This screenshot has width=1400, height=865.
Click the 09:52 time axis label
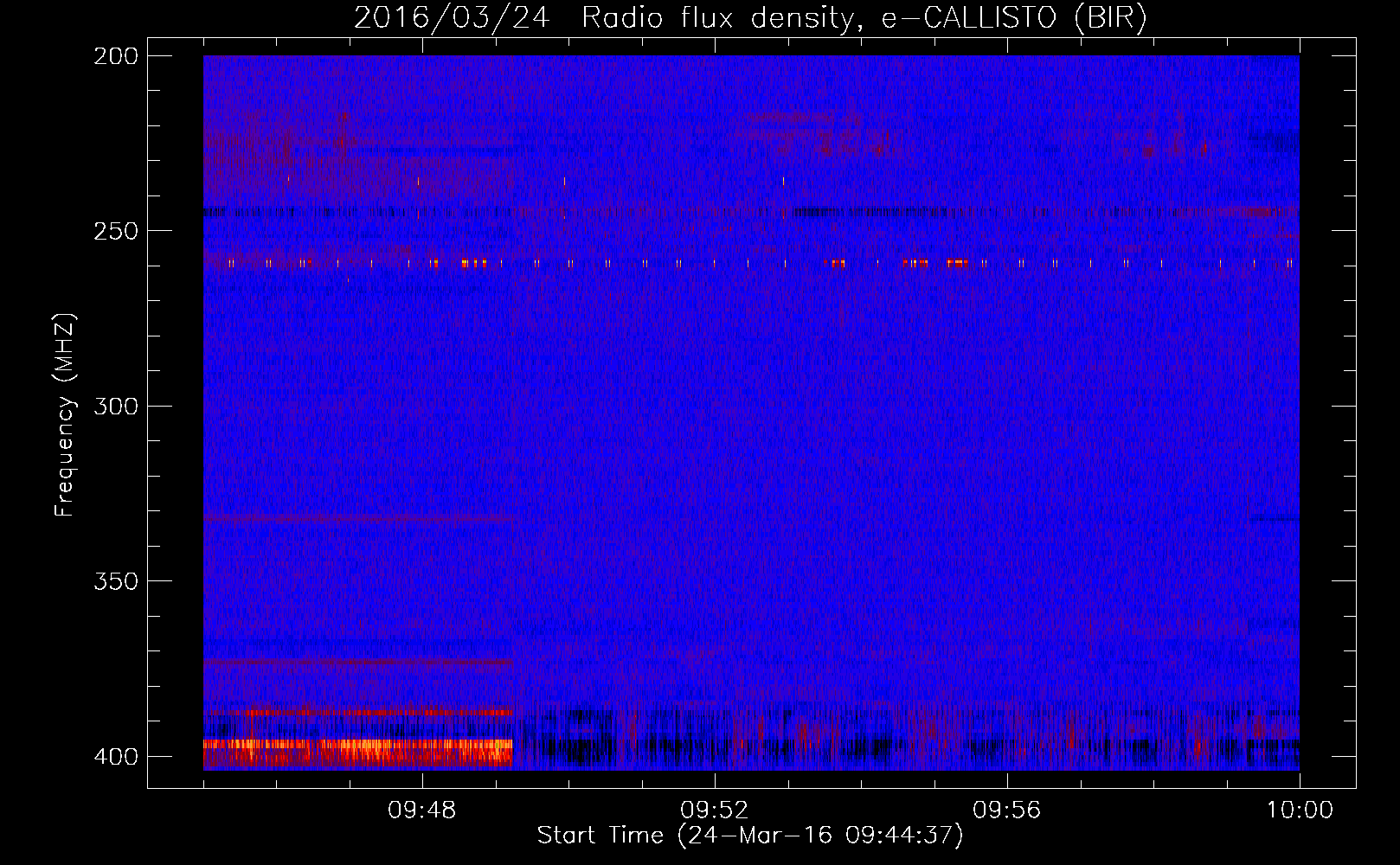point(715,811)
